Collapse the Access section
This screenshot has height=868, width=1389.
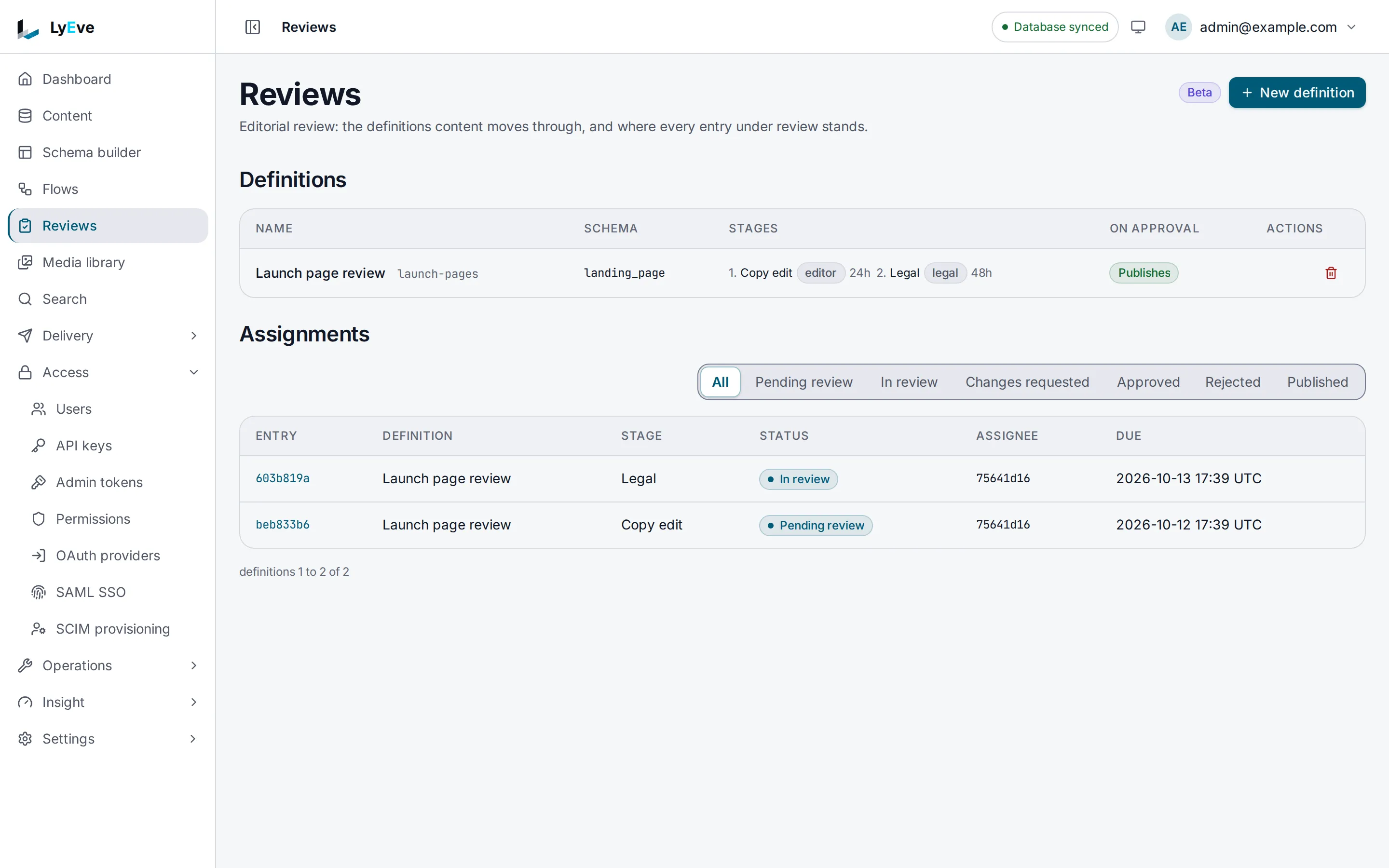point(108,373)
